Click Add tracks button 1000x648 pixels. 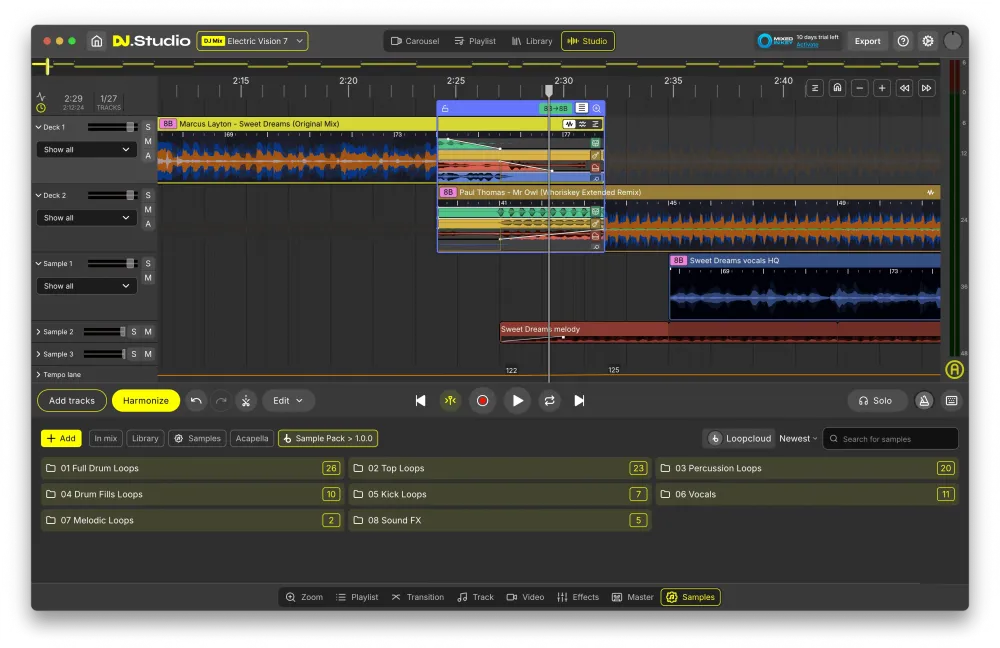point(72,401)
